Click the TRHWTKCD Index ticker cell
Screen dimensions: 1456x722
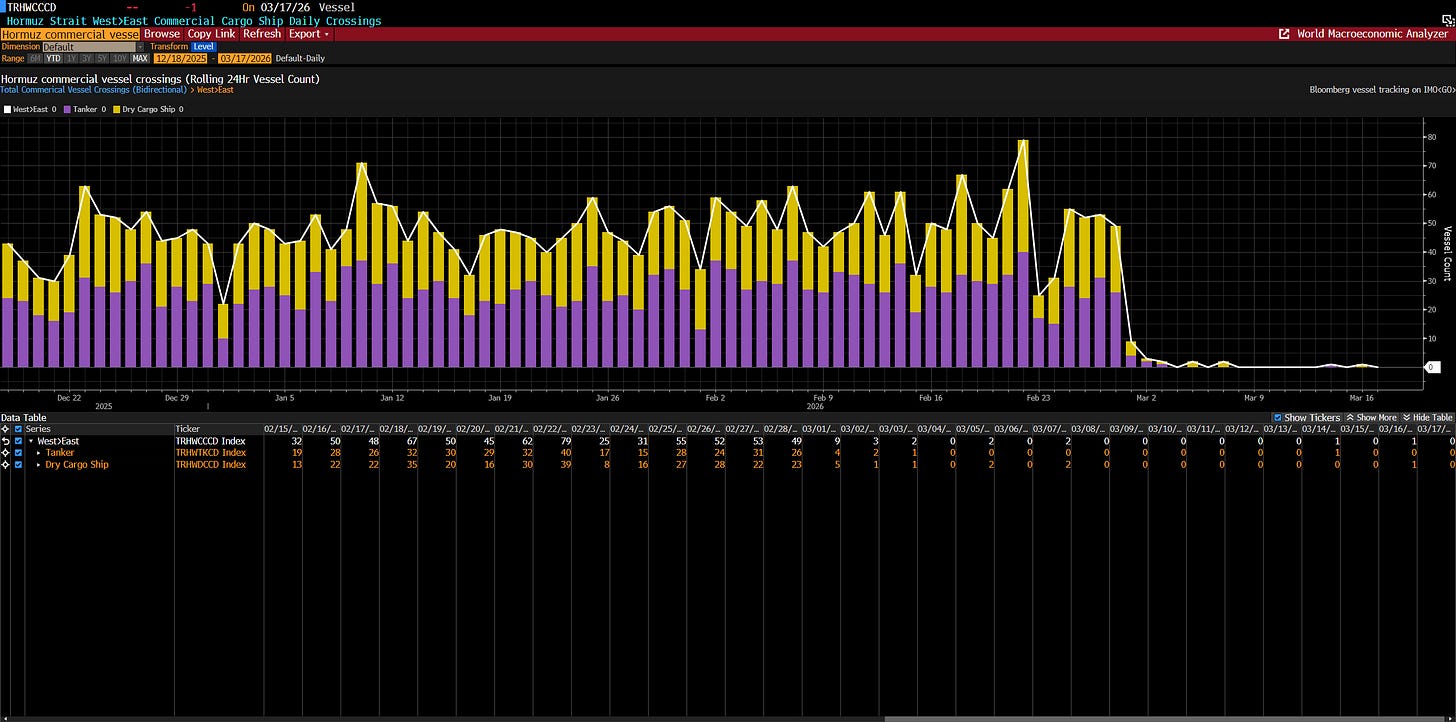pos(211,453)
